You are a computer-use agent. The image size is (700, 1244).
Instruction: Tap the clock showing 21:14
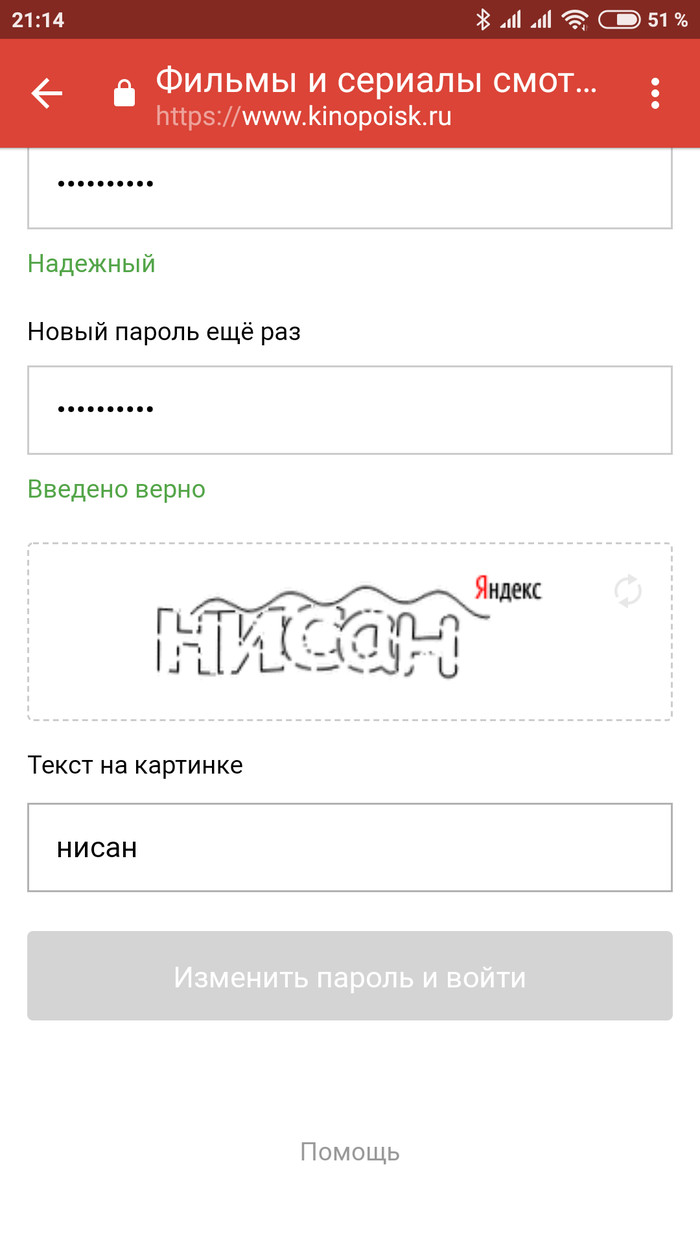[38, 19]
